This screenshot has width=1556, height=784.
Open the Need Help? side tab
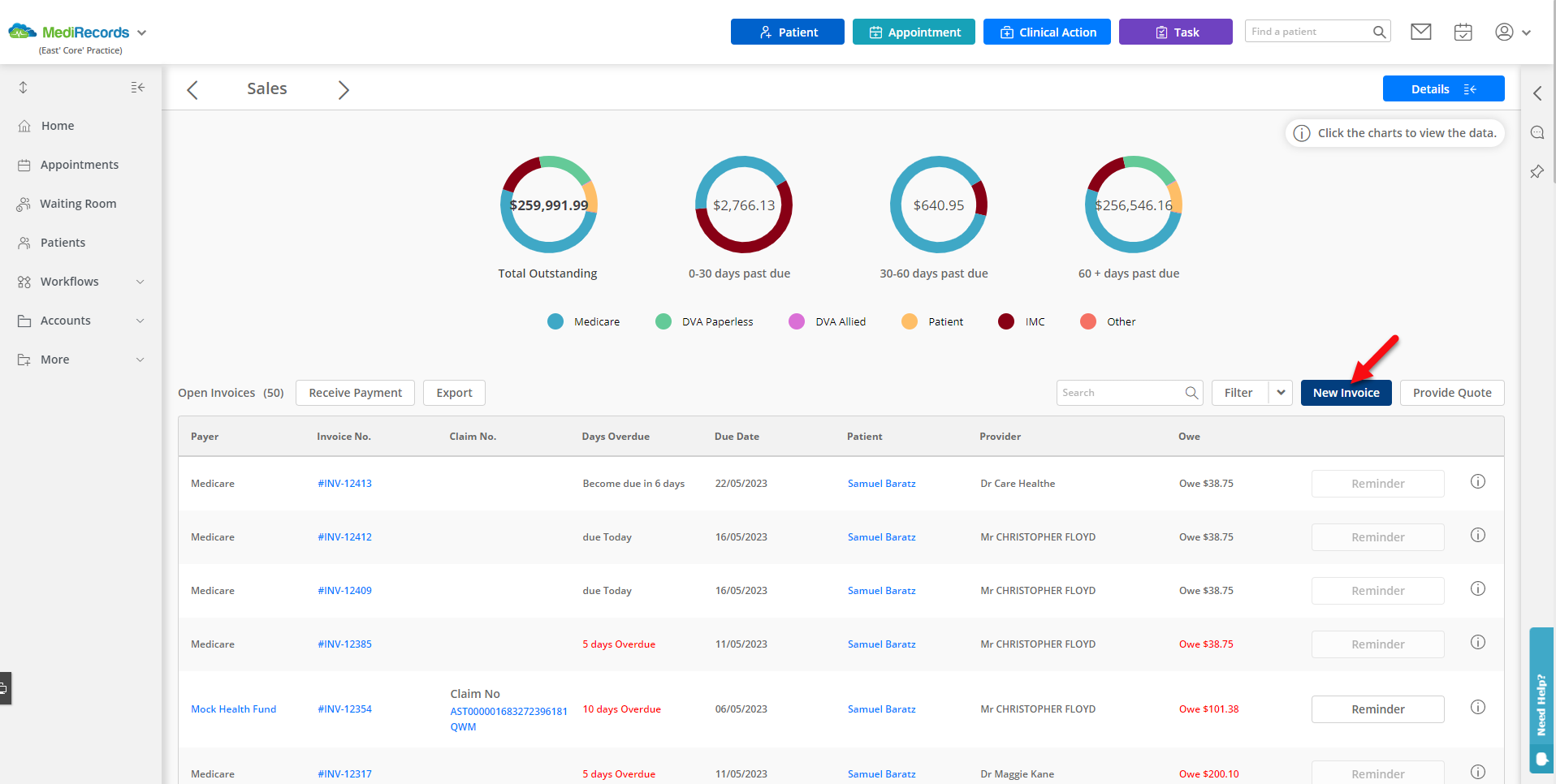1541,701
